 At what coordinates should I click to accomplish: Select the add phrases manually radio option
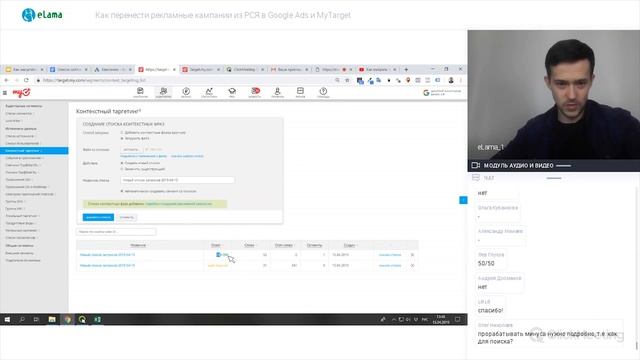pyautogui.click(x=122, y=133)
